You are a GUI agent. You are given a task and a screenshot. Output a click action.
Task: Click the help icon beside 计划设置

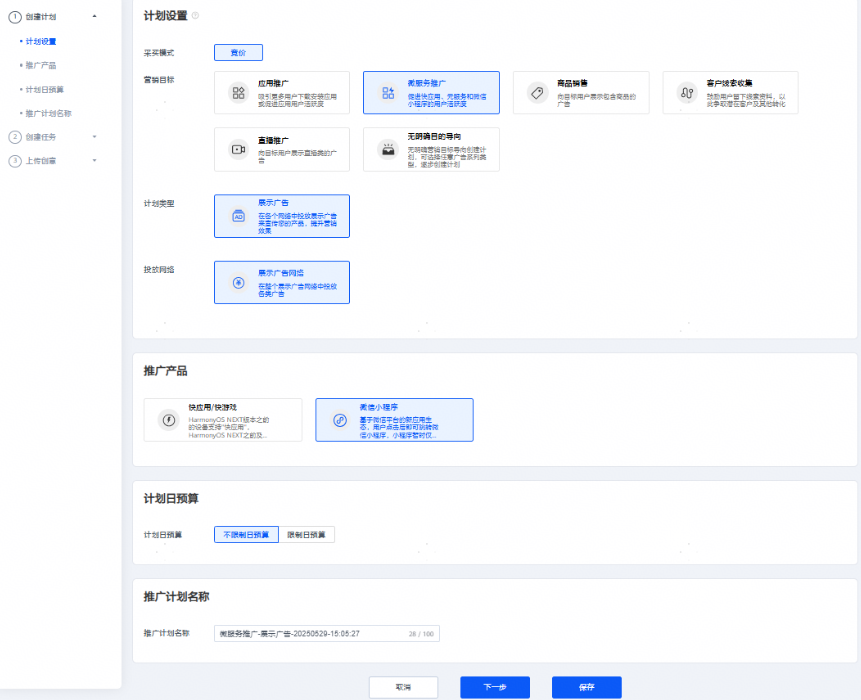(x=195, y=15)
